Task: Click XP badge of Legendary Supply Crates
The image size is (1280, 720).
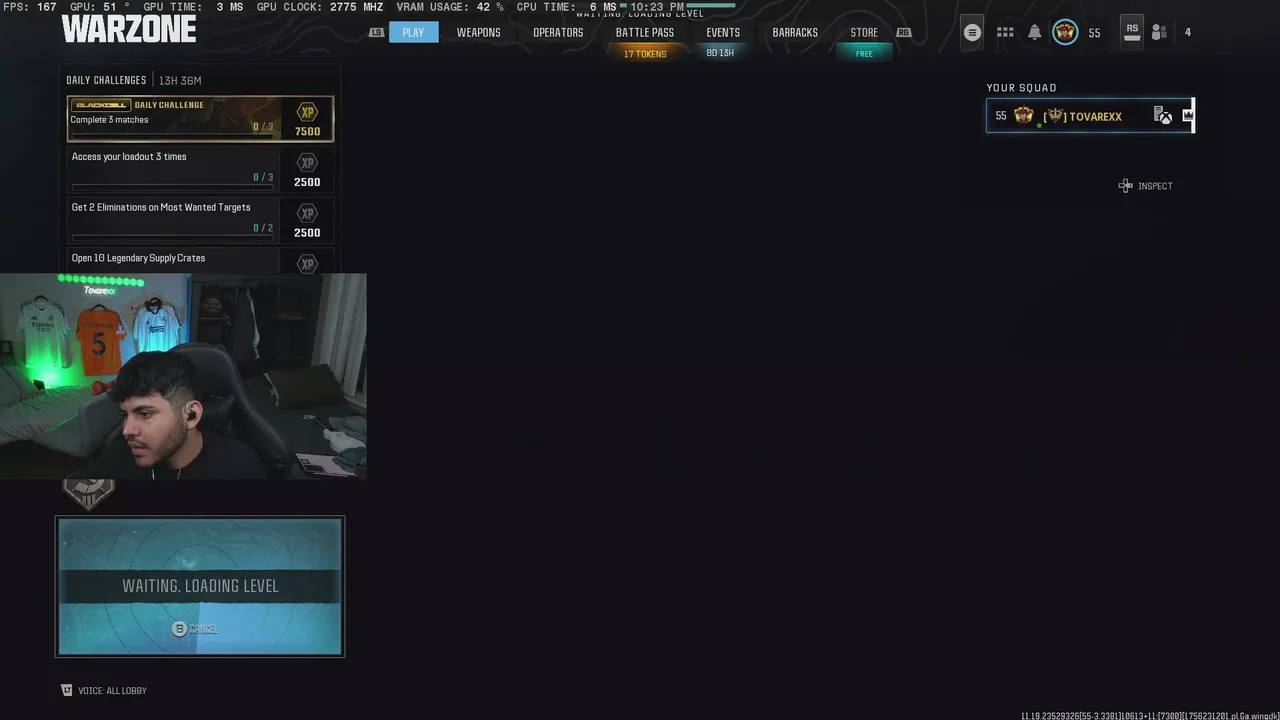Action: [x=307, y=264]
